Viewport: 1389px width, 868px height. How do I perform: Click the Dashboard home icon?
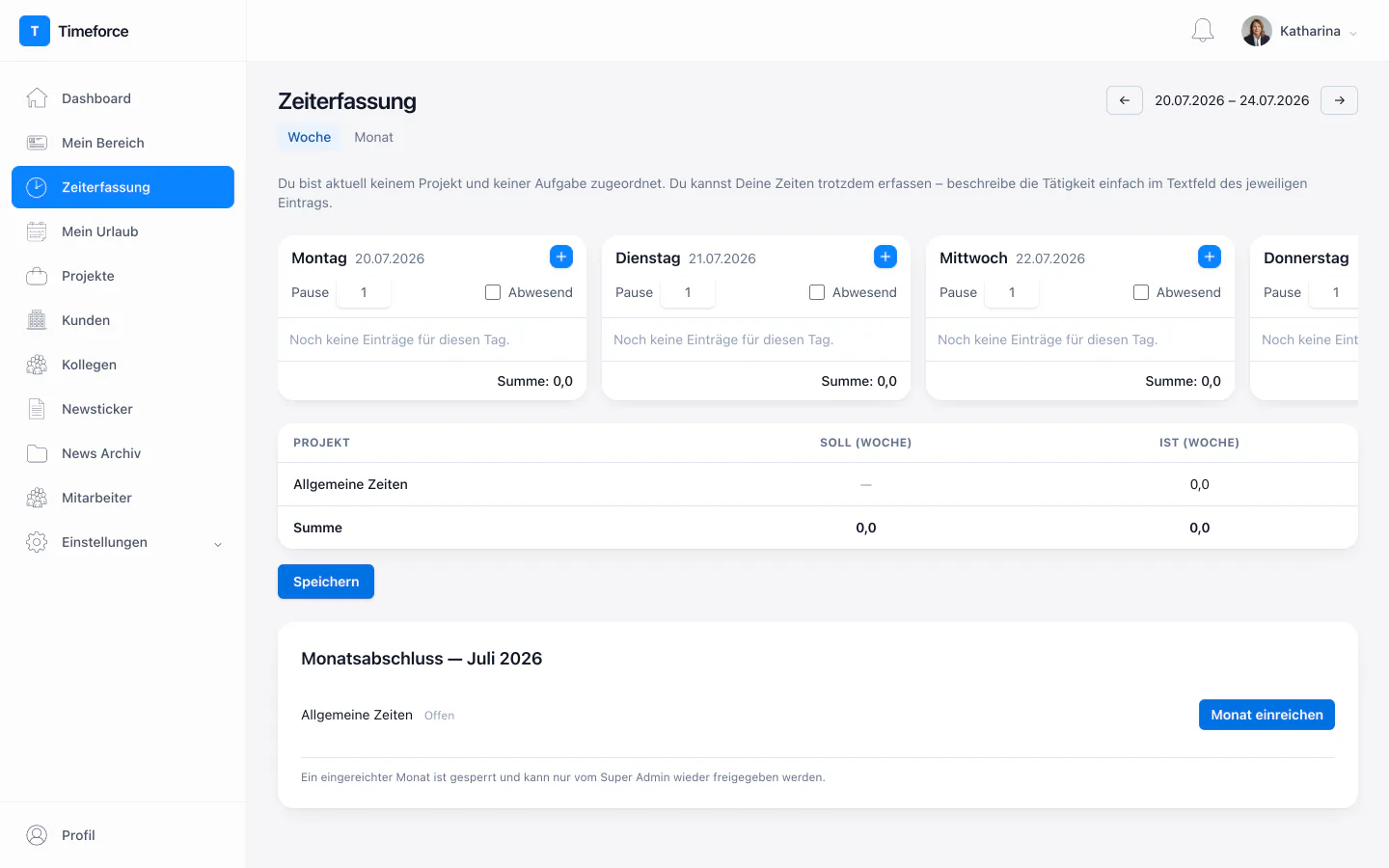click(x=37, y=98)
